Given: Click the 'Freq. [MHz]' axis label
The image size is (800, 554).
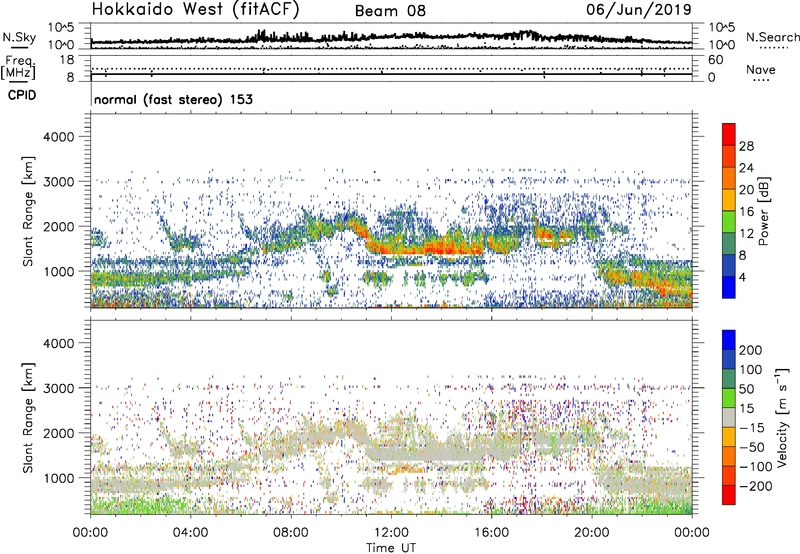Looking at the screenshot, I should coord(18,68).
